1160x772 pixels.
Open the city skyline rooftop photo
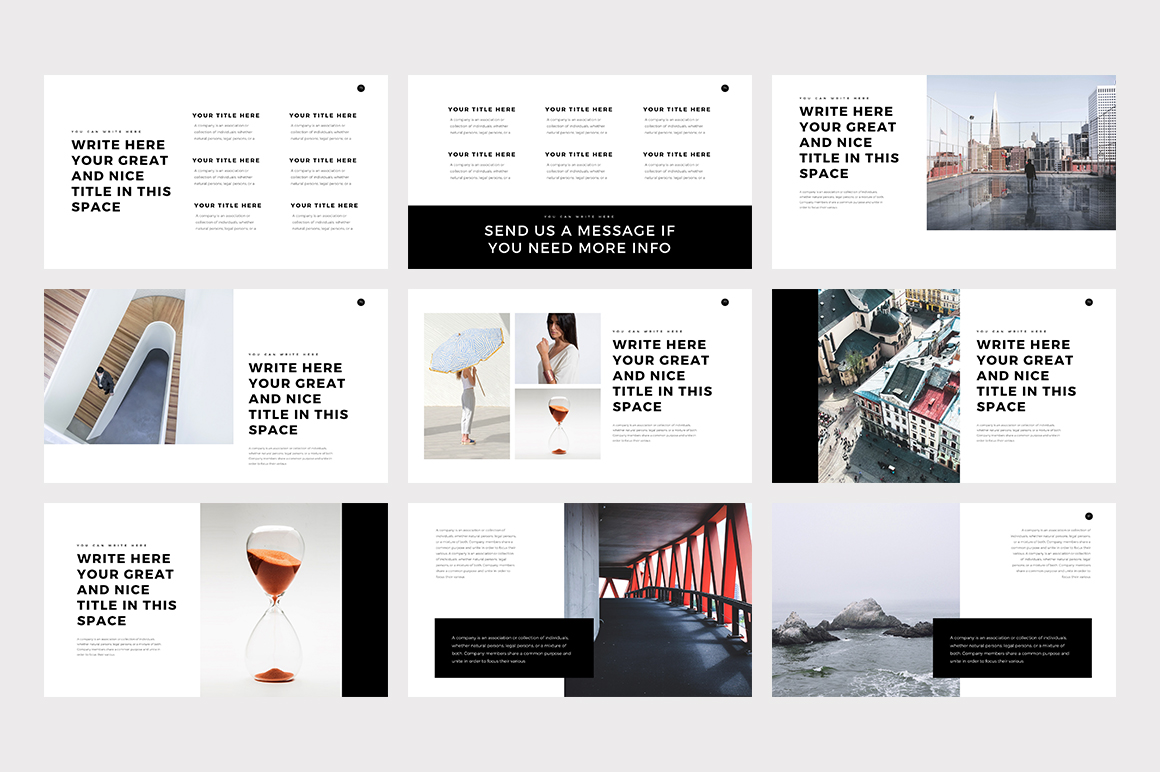[1021, 152]
